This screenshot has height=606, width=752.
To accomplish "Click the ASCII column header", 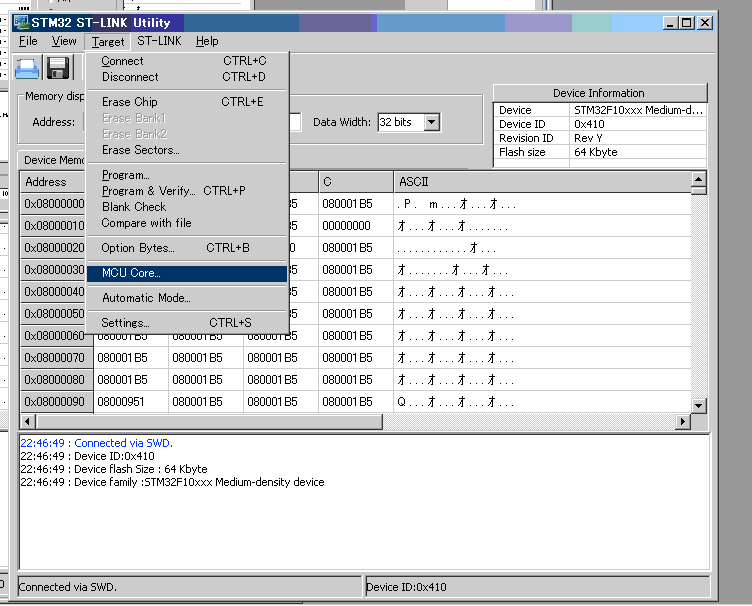I will coord(542,182).
